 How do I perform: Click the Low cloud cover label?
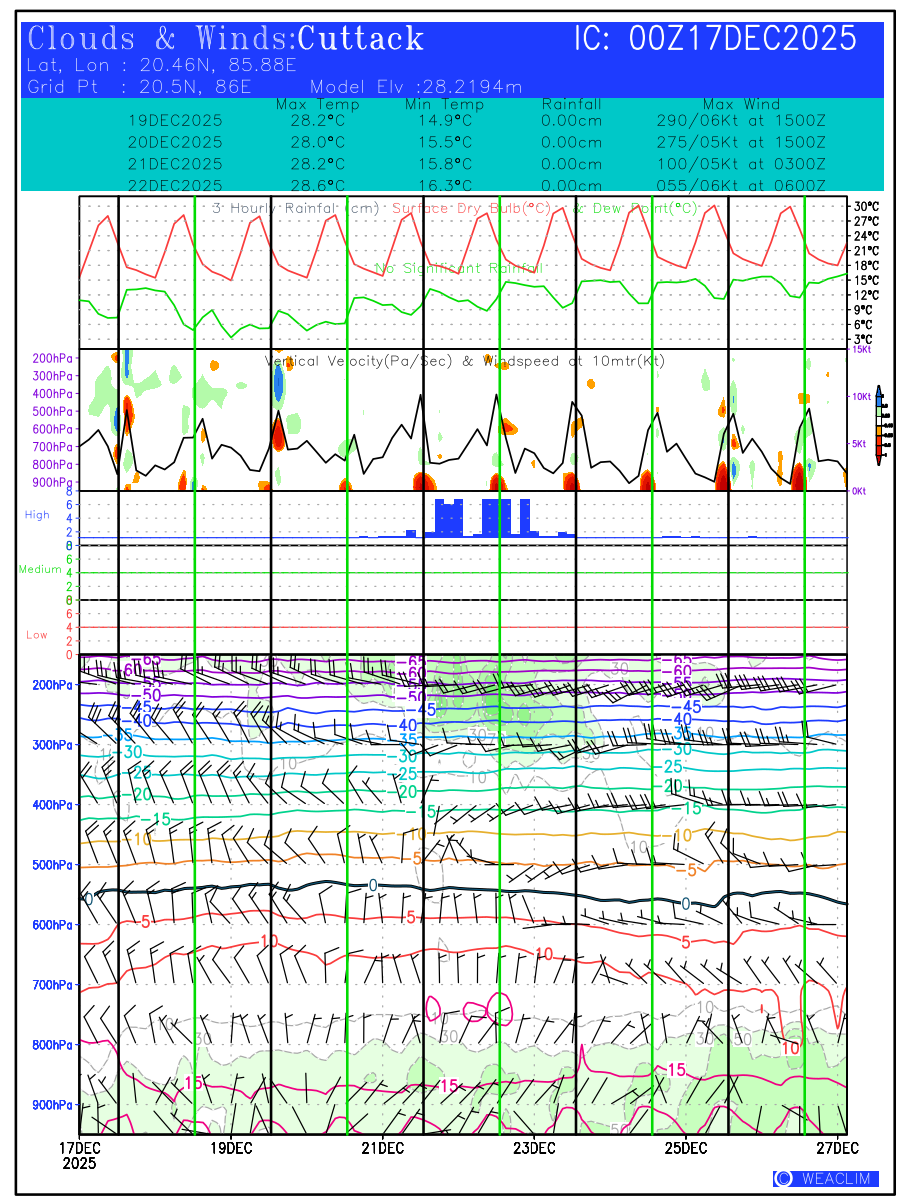coord(37,635)
